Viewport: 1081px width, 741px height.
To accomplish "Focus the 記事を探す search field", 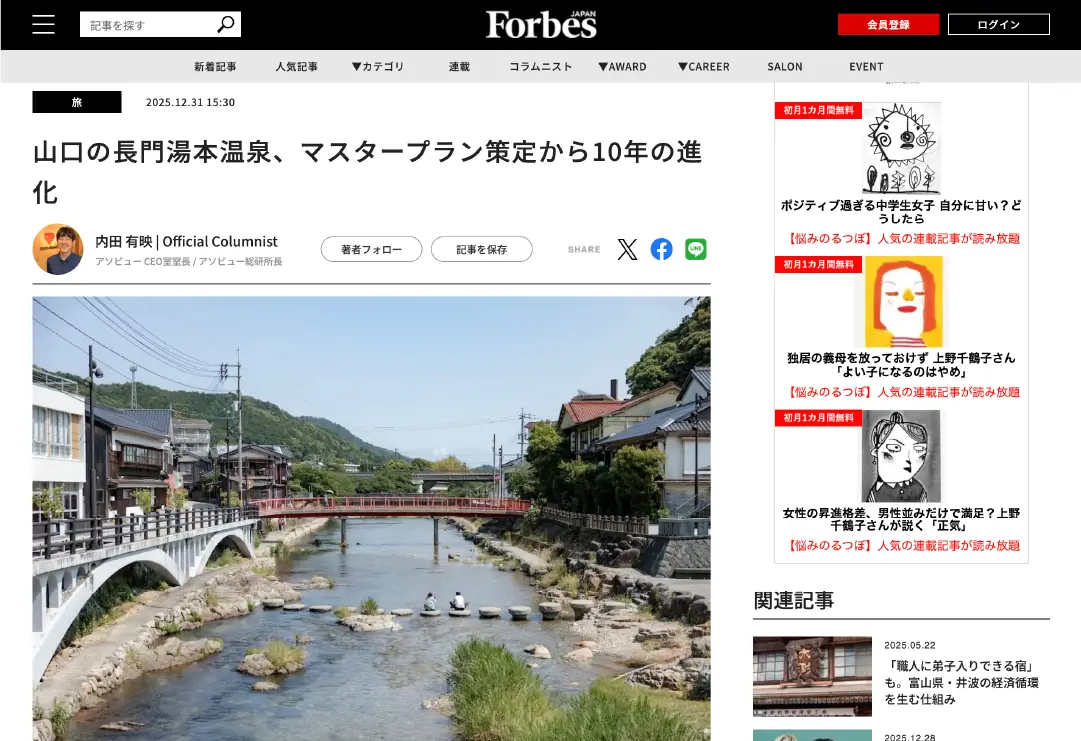I will 150,25.
